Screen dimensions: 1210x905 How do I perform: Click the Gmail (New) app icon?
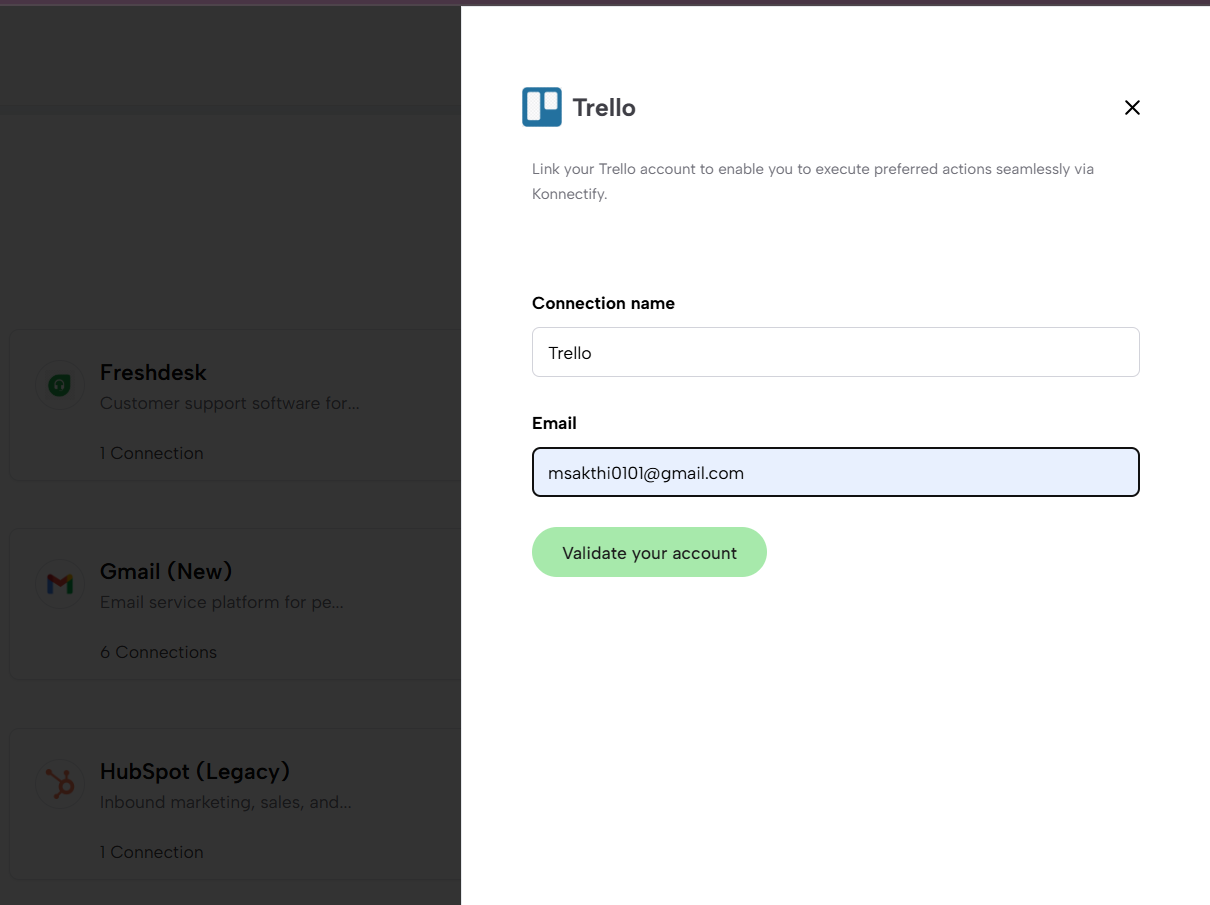(60, 584)
